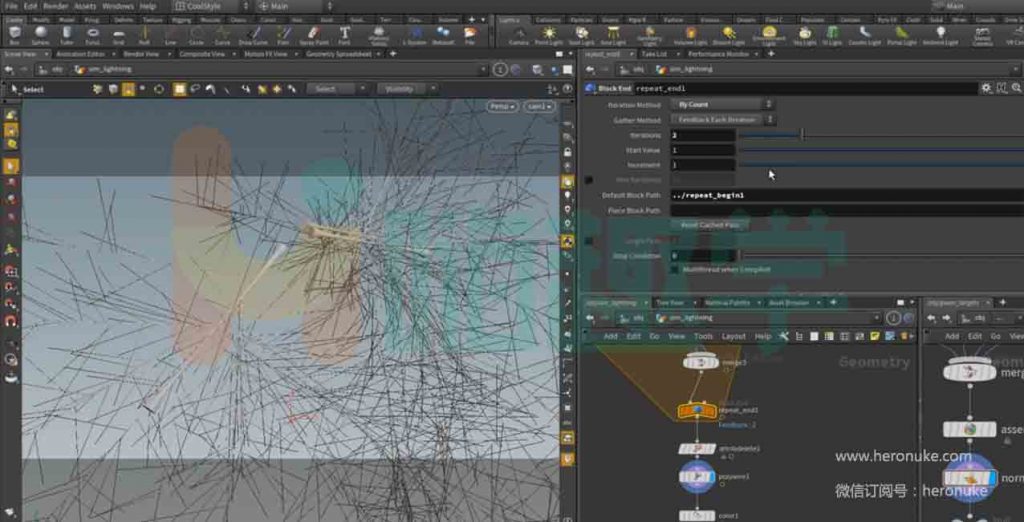Open the Persp viewport camera dropdown
Screen dimensions: 1024x522
501,106
